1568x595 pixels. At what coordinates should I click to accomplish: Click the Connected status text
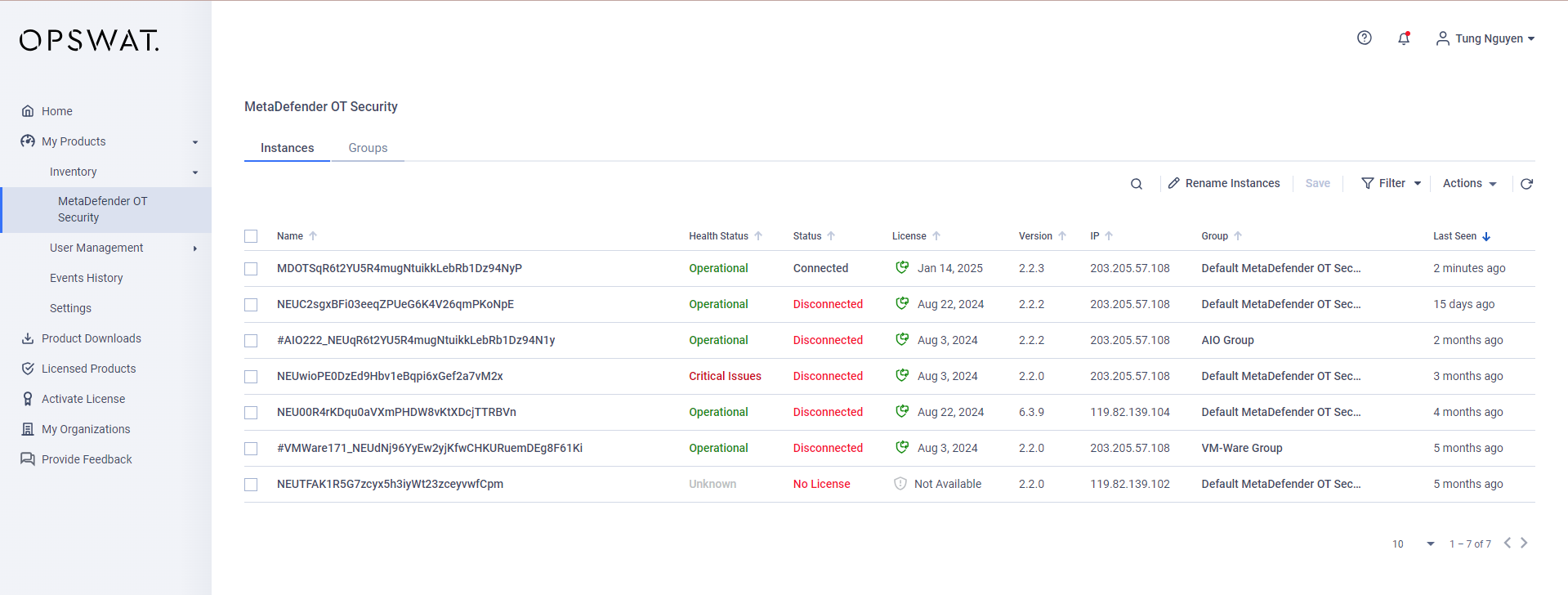click(x=820, y=268)
